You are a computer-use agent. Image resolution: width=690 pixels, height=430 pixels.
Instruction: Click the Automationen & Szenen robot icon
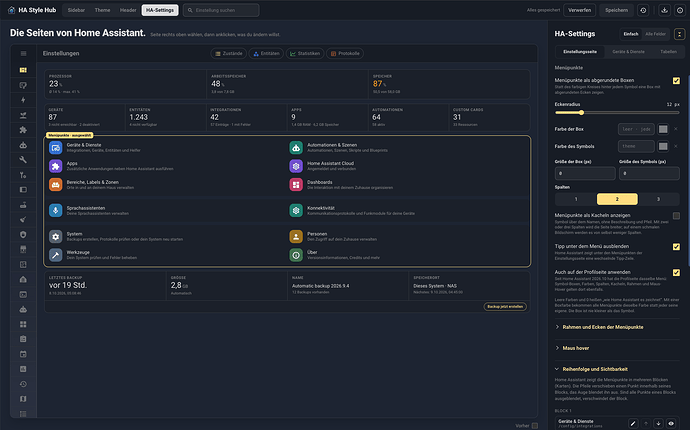[x=296, y=147]
